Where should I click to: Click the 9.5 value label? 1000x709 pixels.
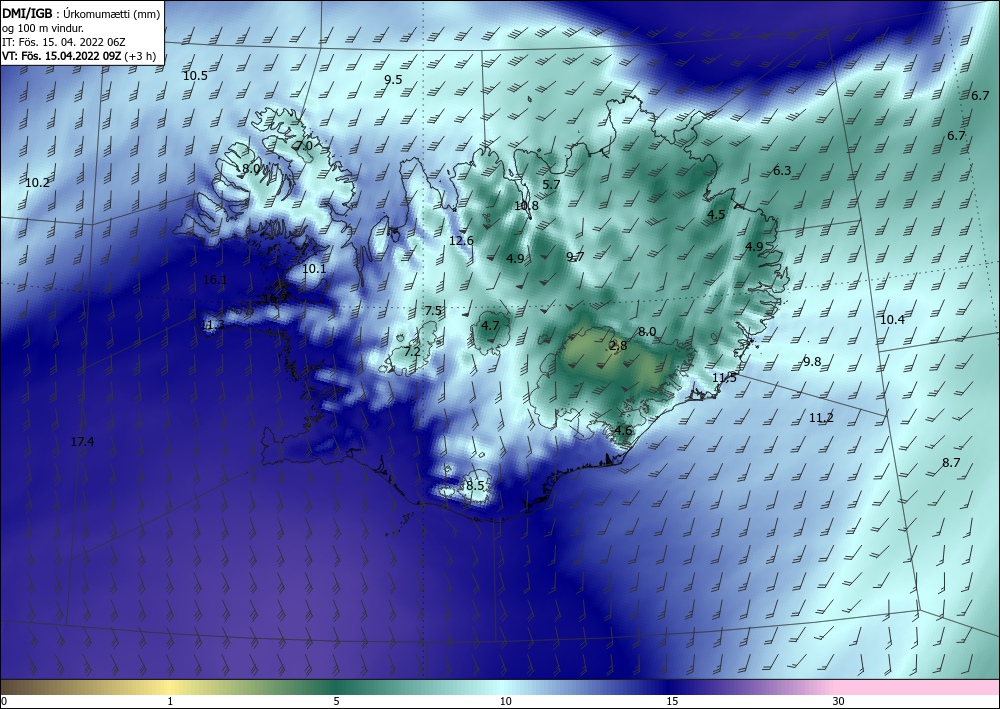click(x=393, y=80)
